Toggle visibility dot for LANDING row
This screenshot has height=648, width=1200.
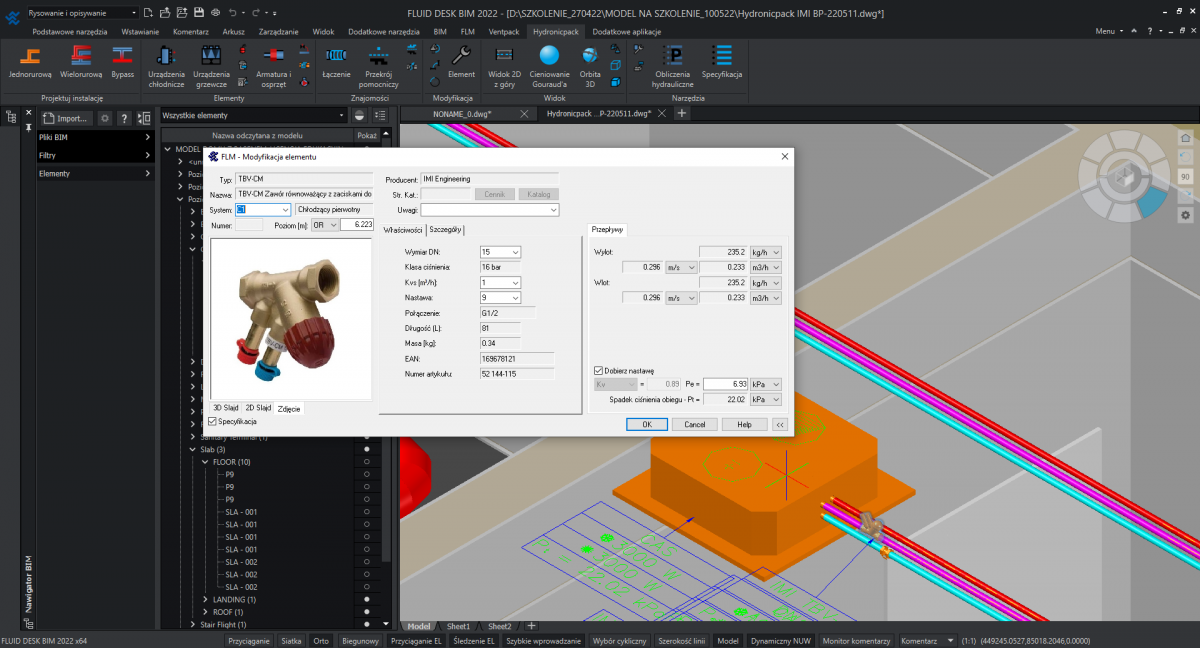click(367, 599)
